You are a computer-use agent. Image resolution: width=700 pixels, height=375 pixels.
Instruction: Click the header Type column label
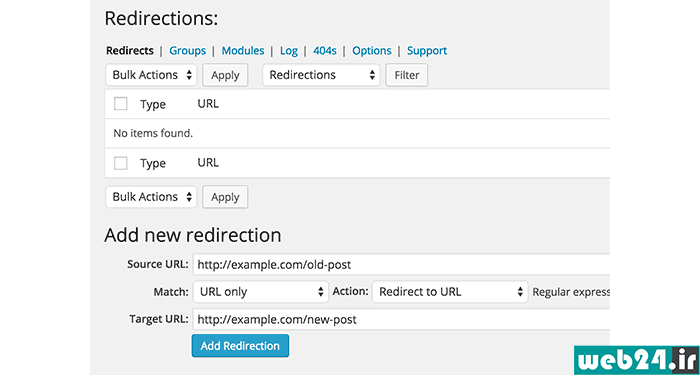[153, 104]
